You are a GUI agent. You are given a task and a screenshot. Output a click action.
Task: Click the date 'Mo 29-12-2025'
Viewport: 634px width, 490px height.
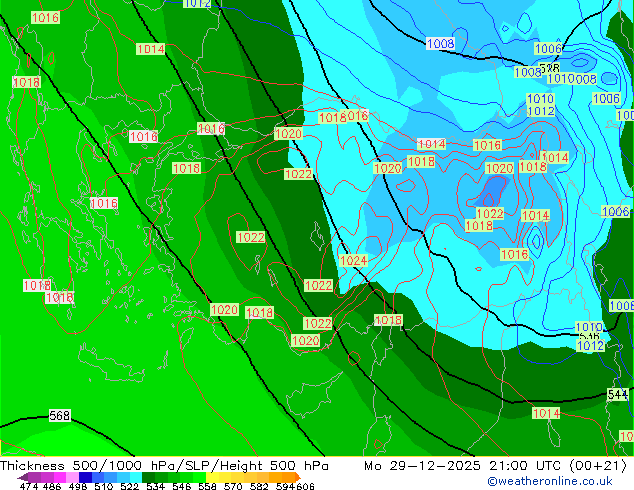coord(423,466)
